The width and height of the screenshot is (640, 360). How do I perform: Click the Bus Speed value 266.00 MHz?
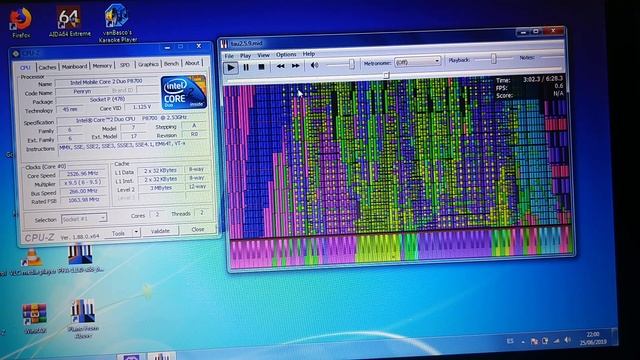tap(83, 191)
